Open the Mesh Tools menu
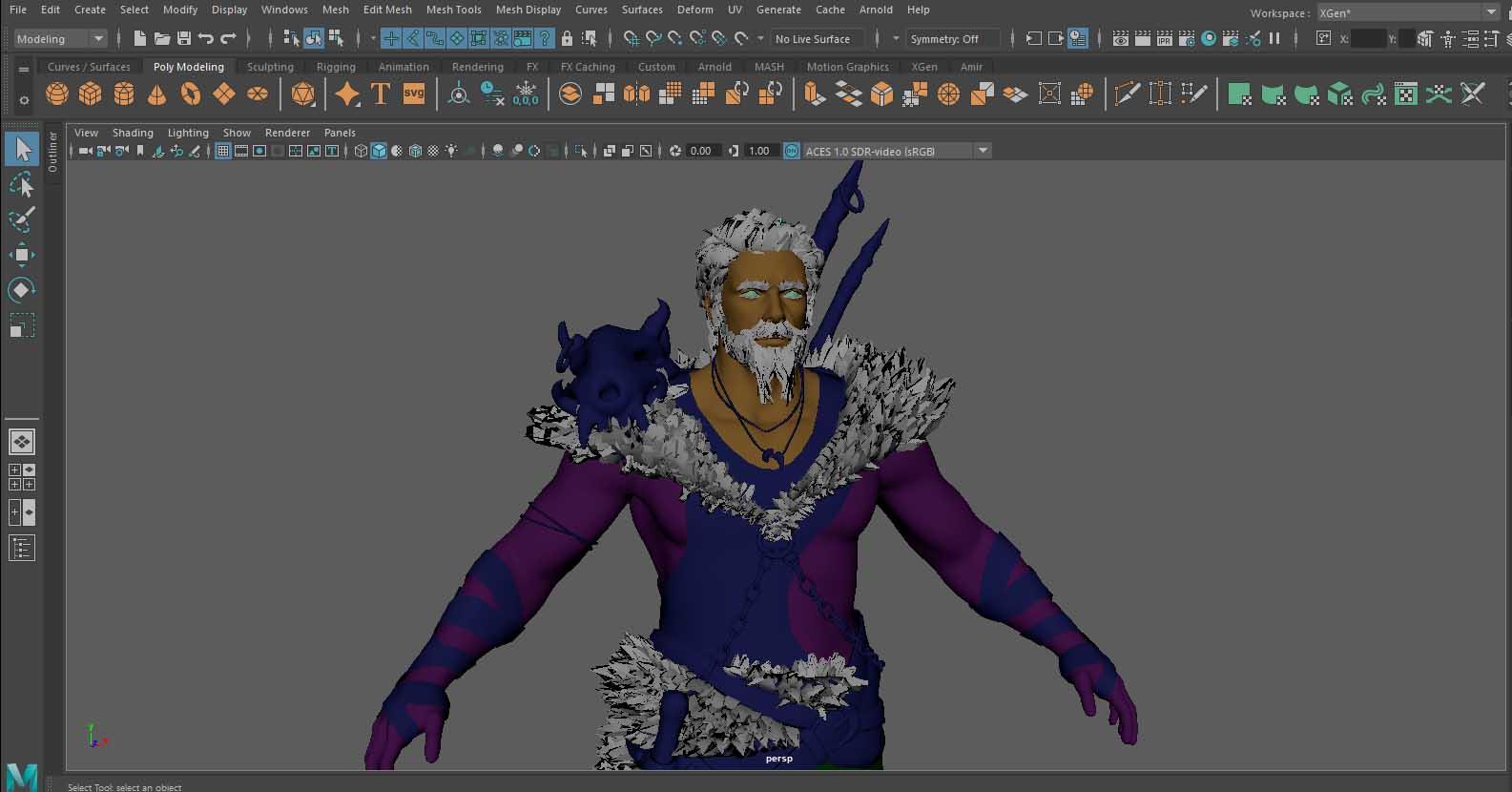 click(453, 10)
